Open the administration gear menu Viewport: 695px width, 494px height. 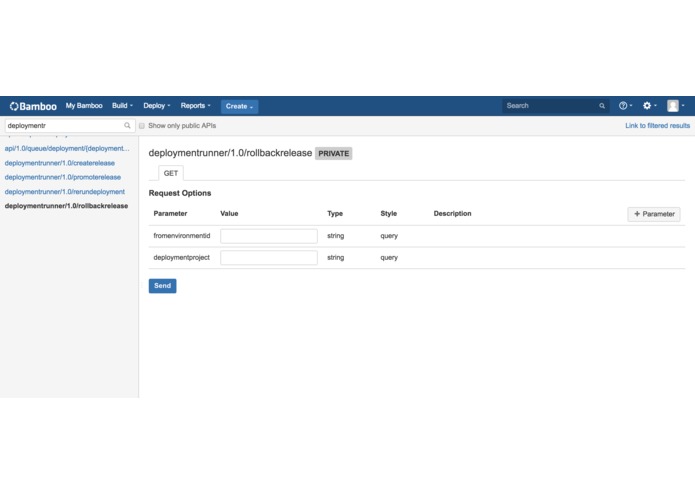coord(649,106)
